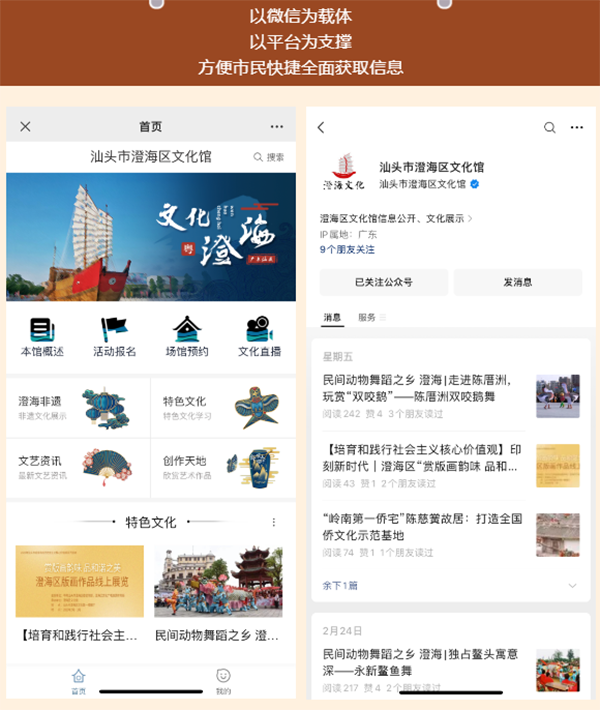
Task: Open the folk dance photo thumbnail
Action: (218, 581)
